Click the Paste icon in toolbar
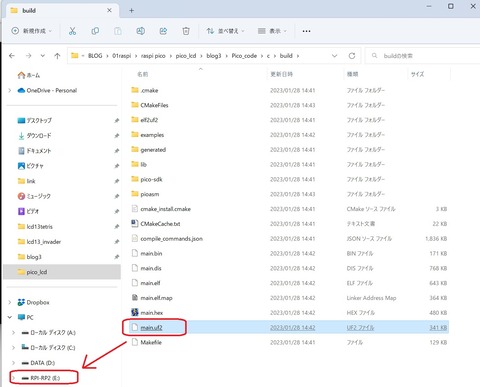Screen dimensions: 480x387 (x=118, y=31)
